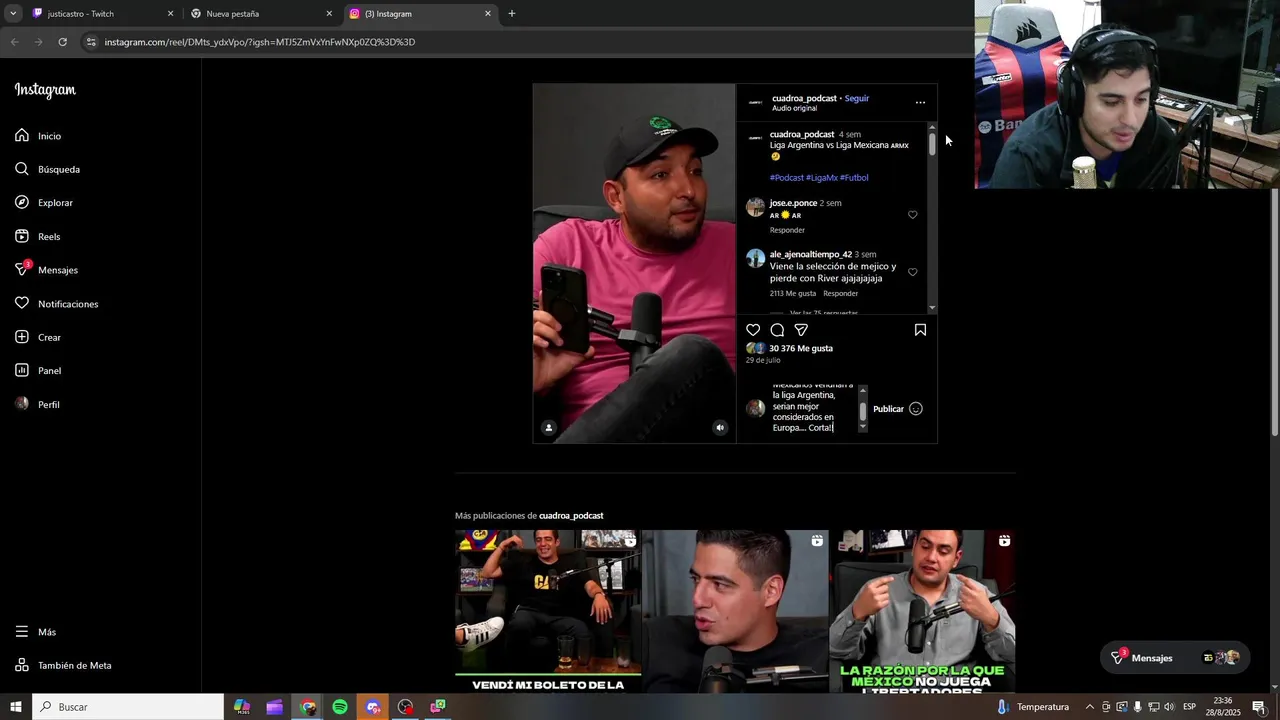The image size is (1280, 720).
Task: Open the beer stadium ticket reel thumbnail
Action: (548, 611)
